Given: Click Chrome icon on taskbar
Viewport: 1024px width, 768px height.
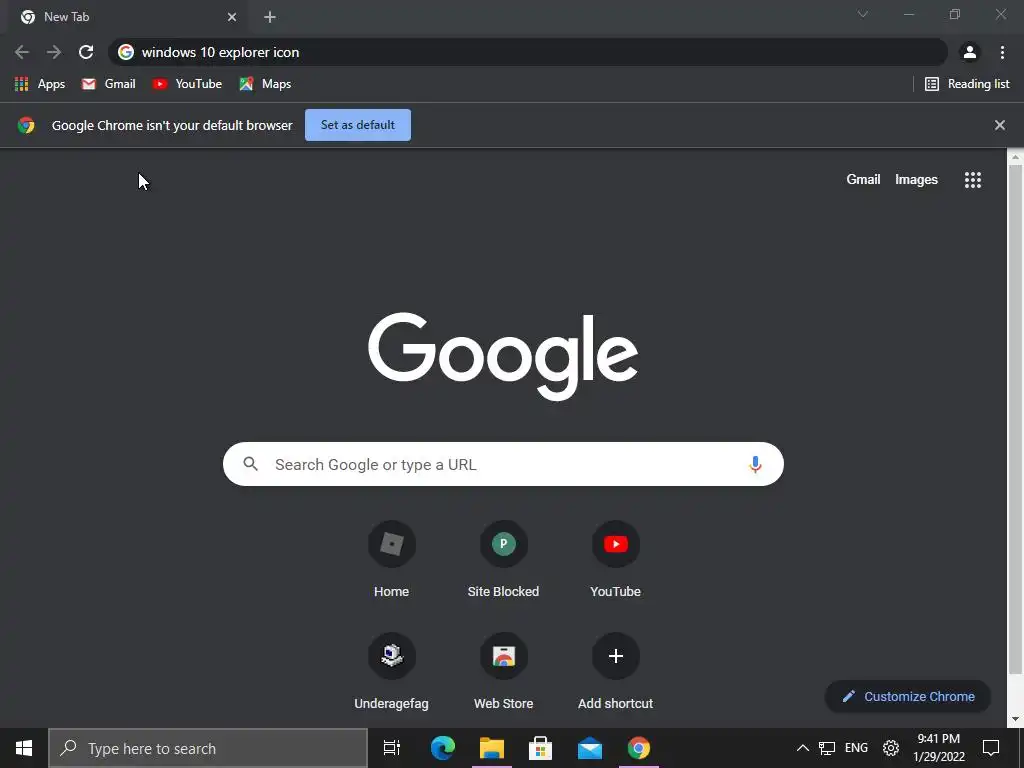Looking at the screenshot, I should point(639,748).
